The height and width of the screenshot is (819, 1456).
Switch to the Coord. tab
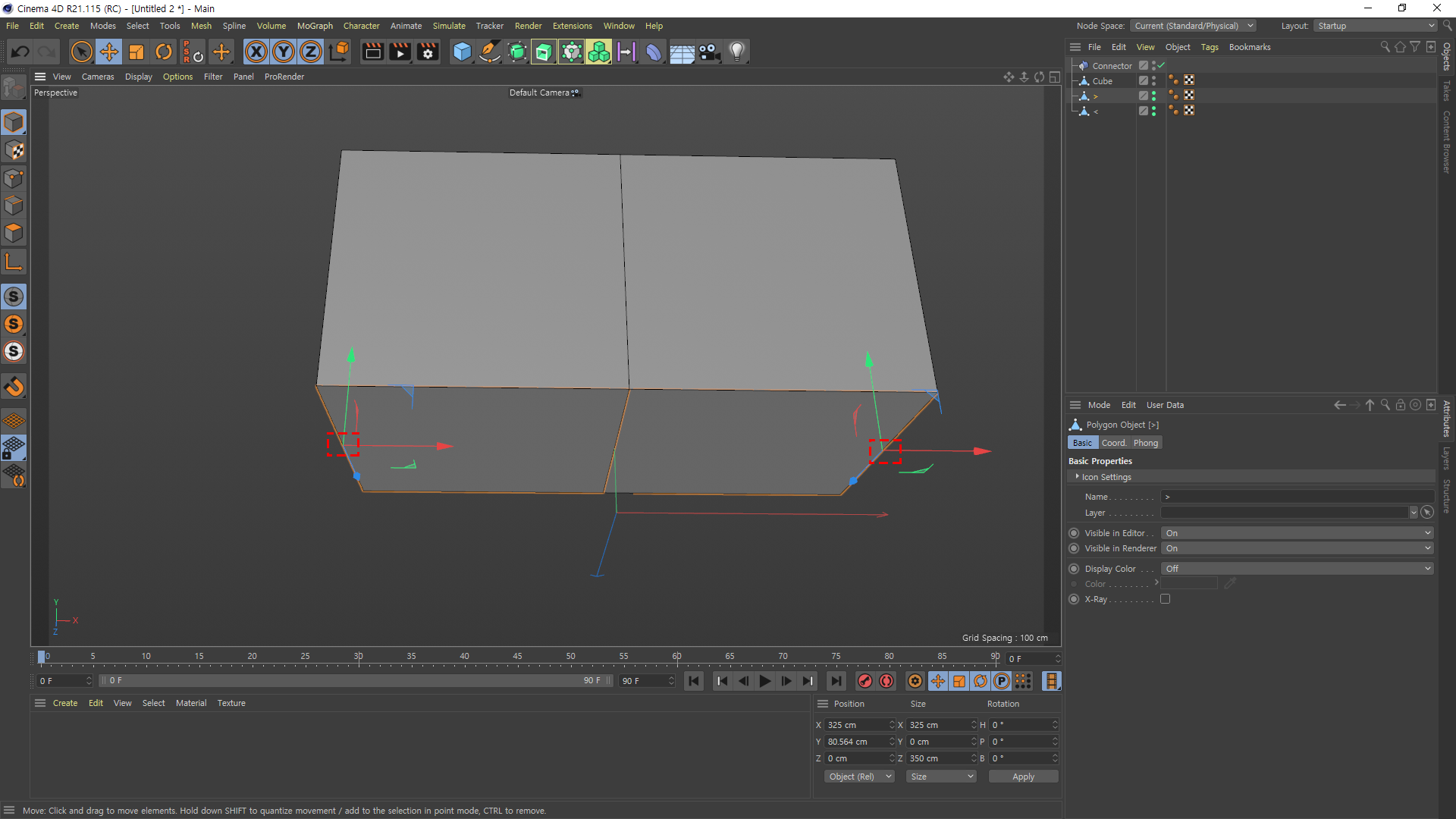(1113, 443)
